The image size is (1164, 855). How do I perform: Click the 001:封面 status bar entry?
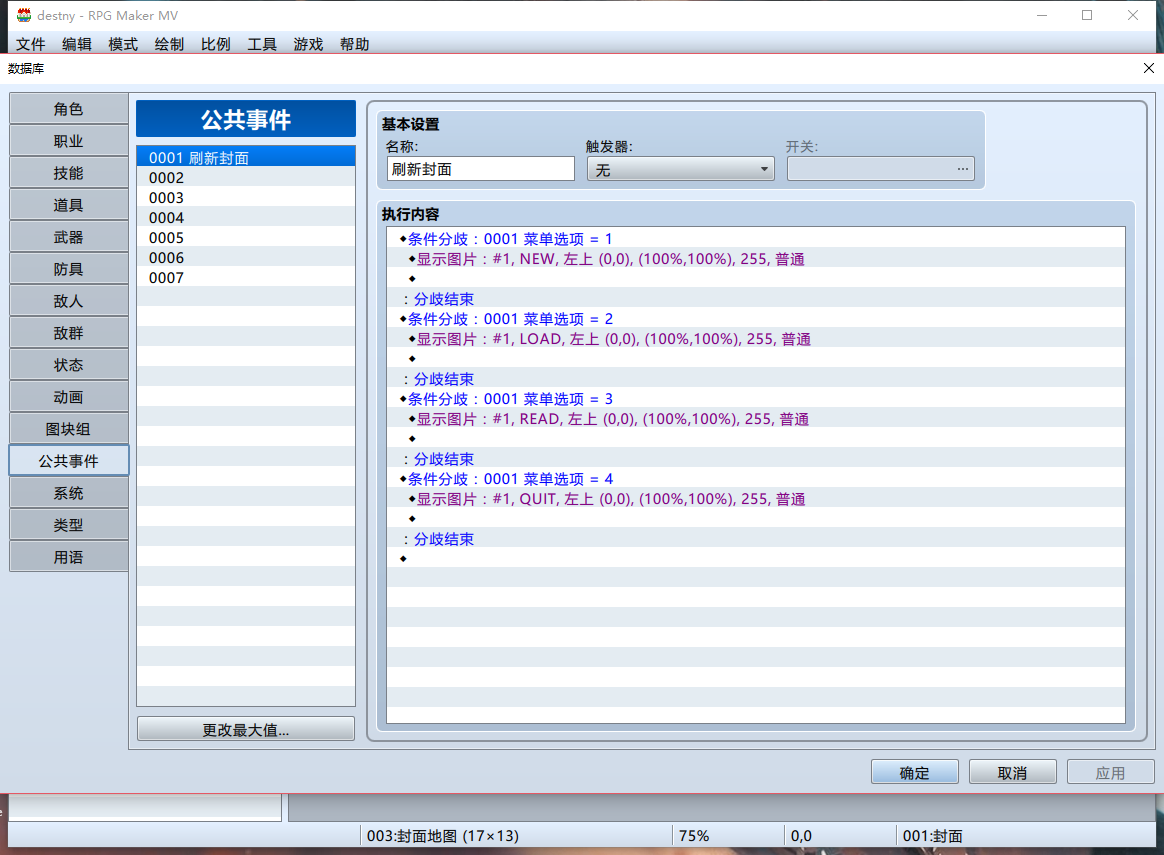click(x=932, y=836)
